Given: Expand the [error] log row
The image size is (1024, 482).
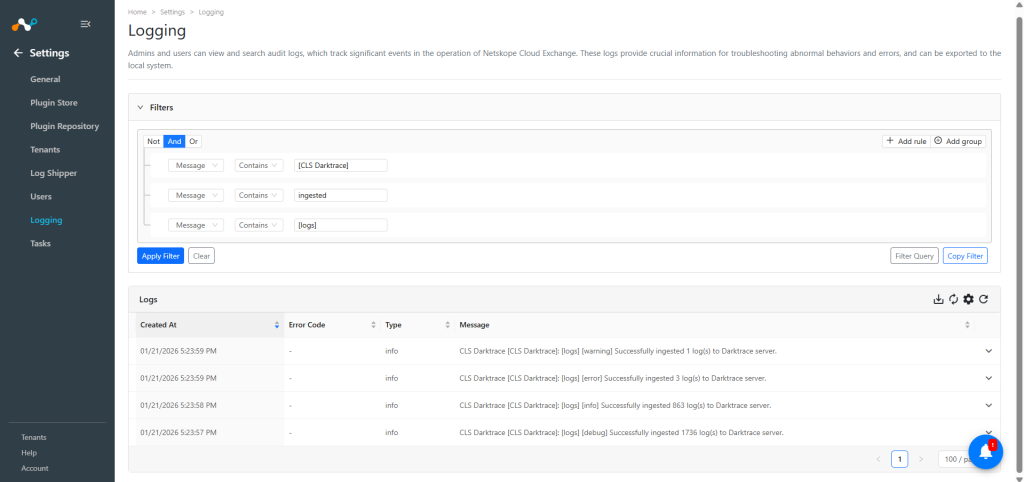Looking at the screenshot, I should click(988, 378).
